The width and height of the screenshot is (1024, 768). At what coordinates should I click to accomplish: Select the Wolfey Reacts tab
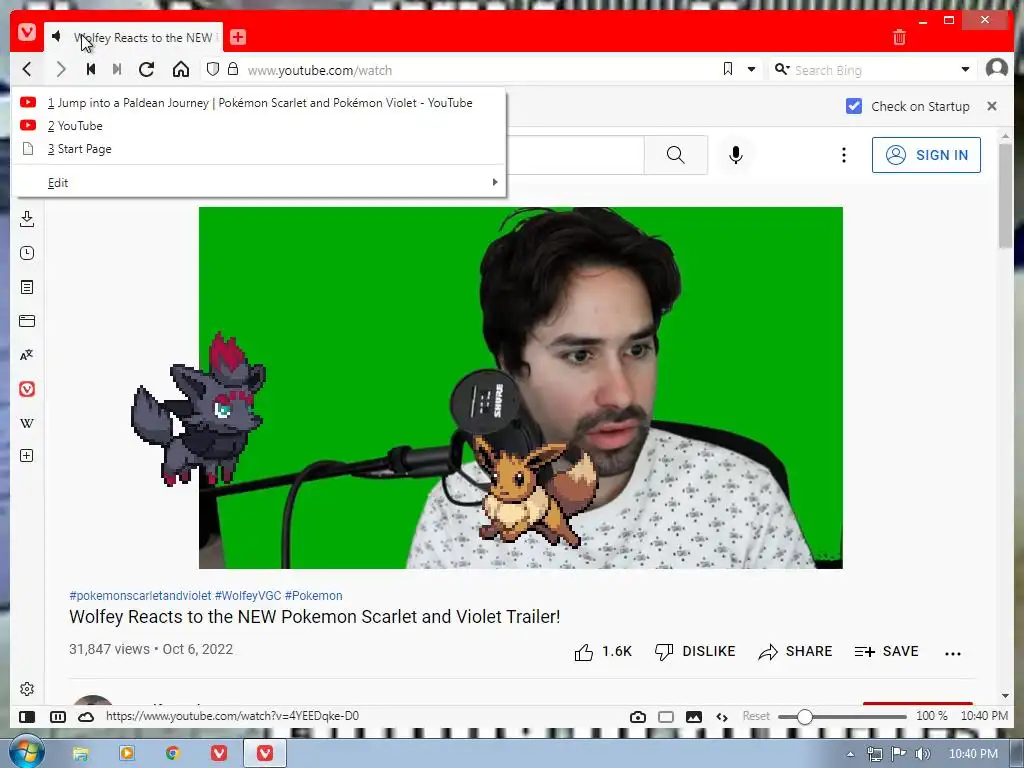point(134,37)
